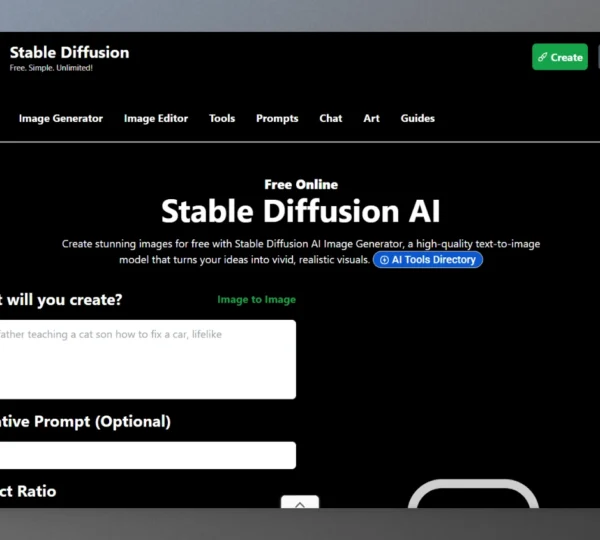Open the Chat page

pyautogui.click(x=331, y=118)
